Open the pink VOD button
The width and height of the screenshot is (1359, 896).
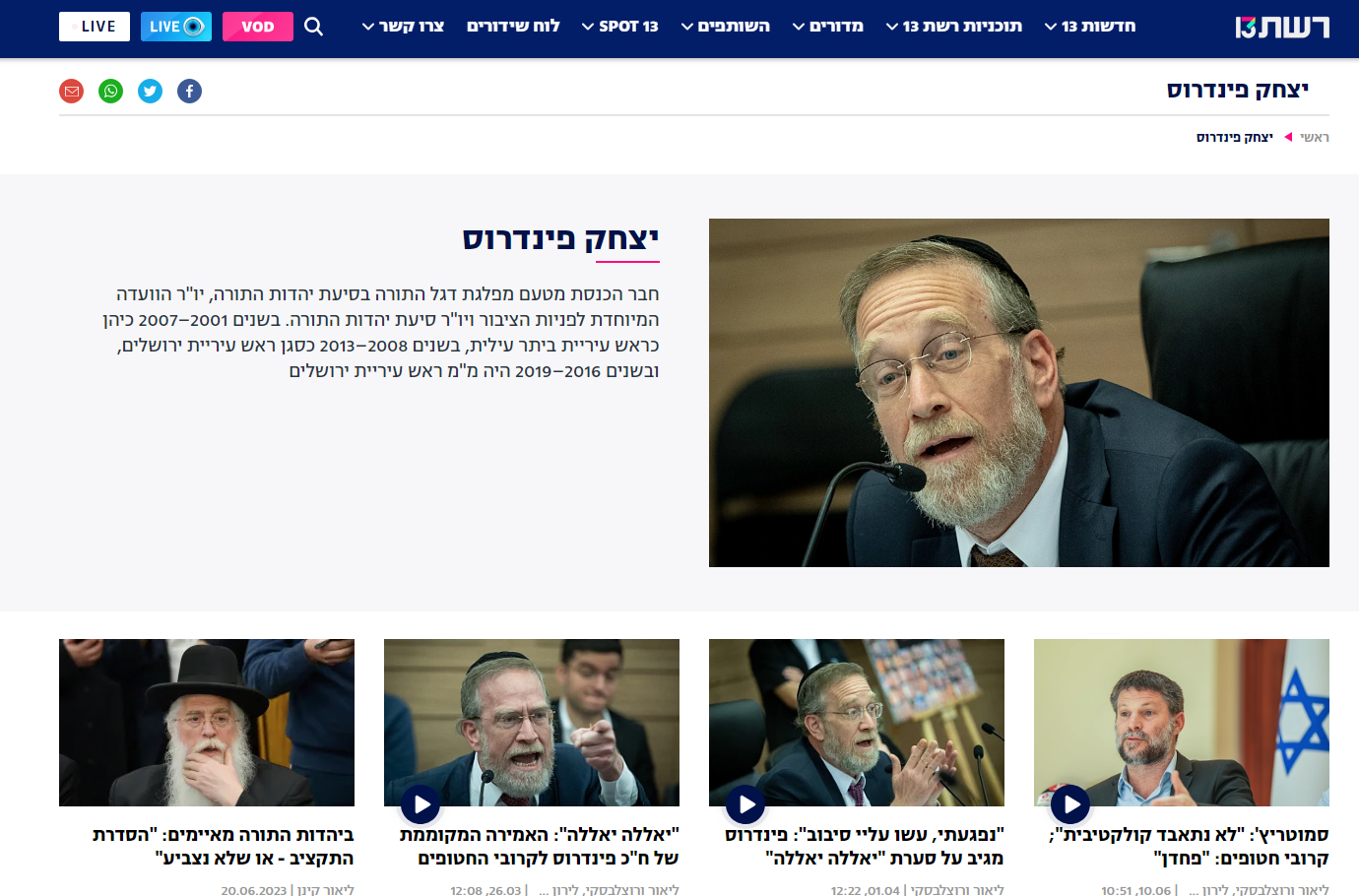point(258,27)
